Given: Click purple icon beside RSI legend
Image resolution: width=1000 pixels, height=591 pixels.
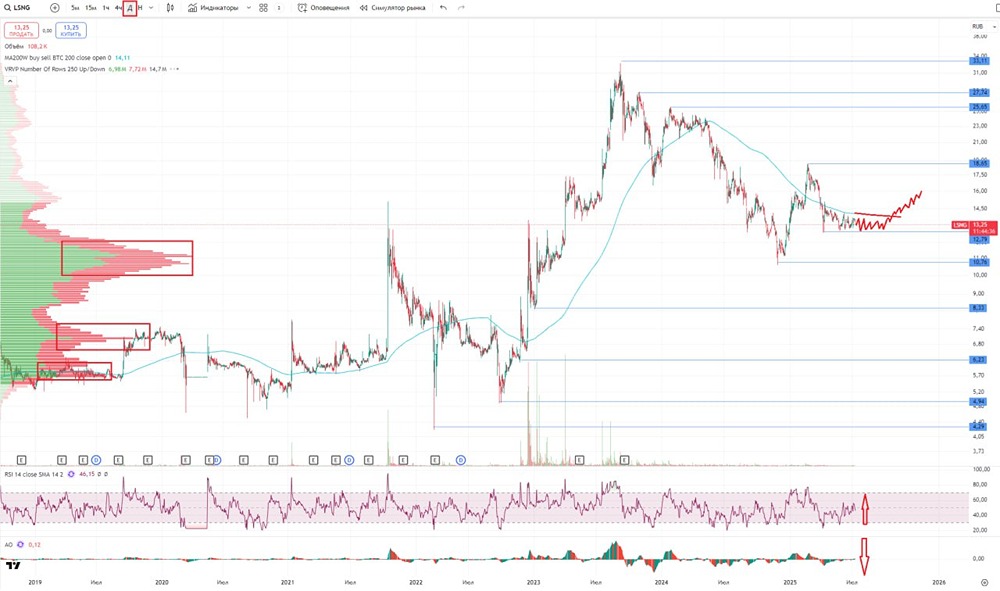Looking at the screenshot, I should pos(71,474).
